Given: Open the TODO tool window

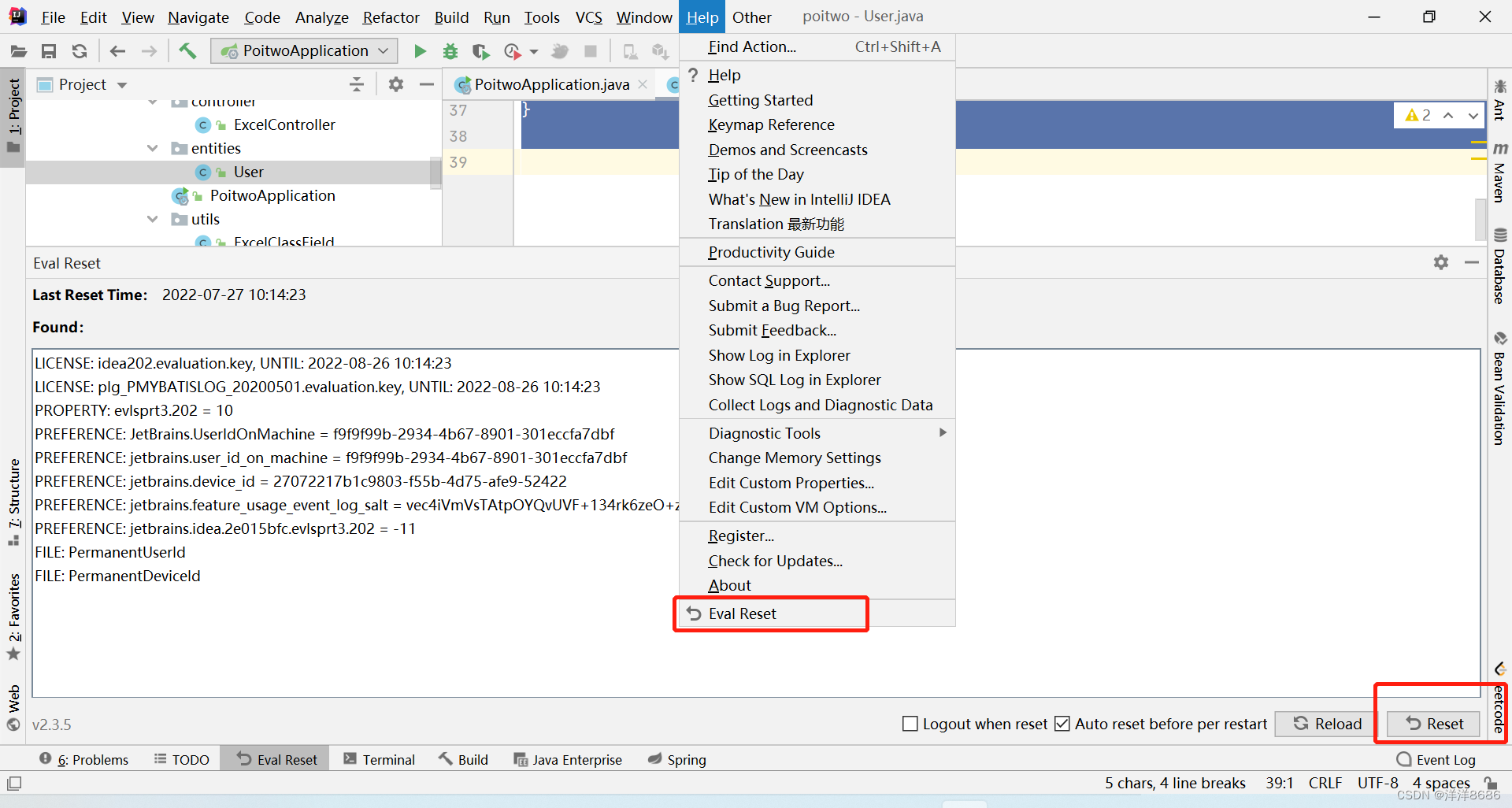Looking at the screenshot, I should [x=182, y=759].
